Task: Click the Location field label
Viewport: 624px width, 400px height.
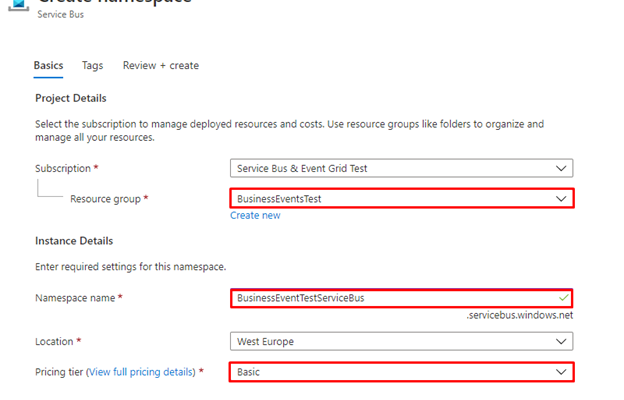Action: click(54, 341)
